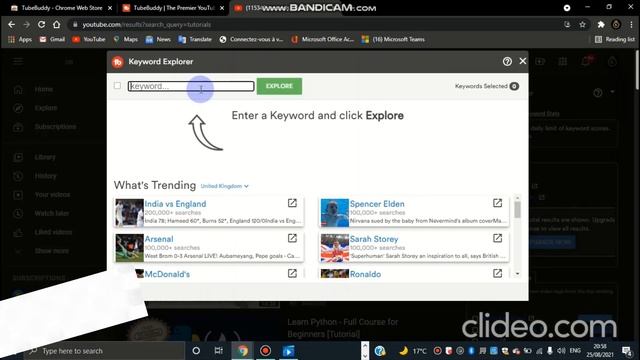Viewport: 640px width, 360px height.
Task: Reload the current page
Action: pyautogui.click(x=41, y=24)
